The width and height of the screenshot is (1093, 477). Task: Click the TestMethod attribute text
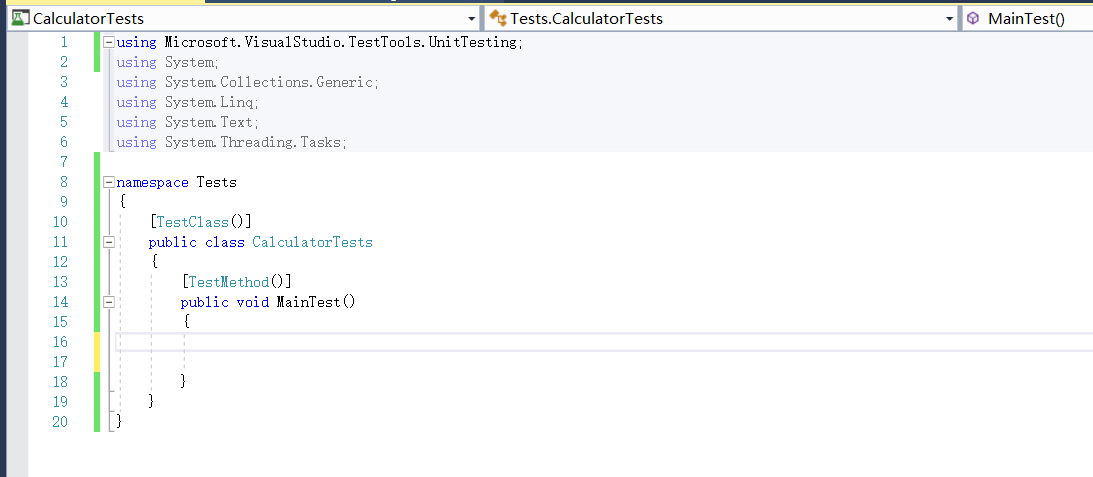point(229,282)
